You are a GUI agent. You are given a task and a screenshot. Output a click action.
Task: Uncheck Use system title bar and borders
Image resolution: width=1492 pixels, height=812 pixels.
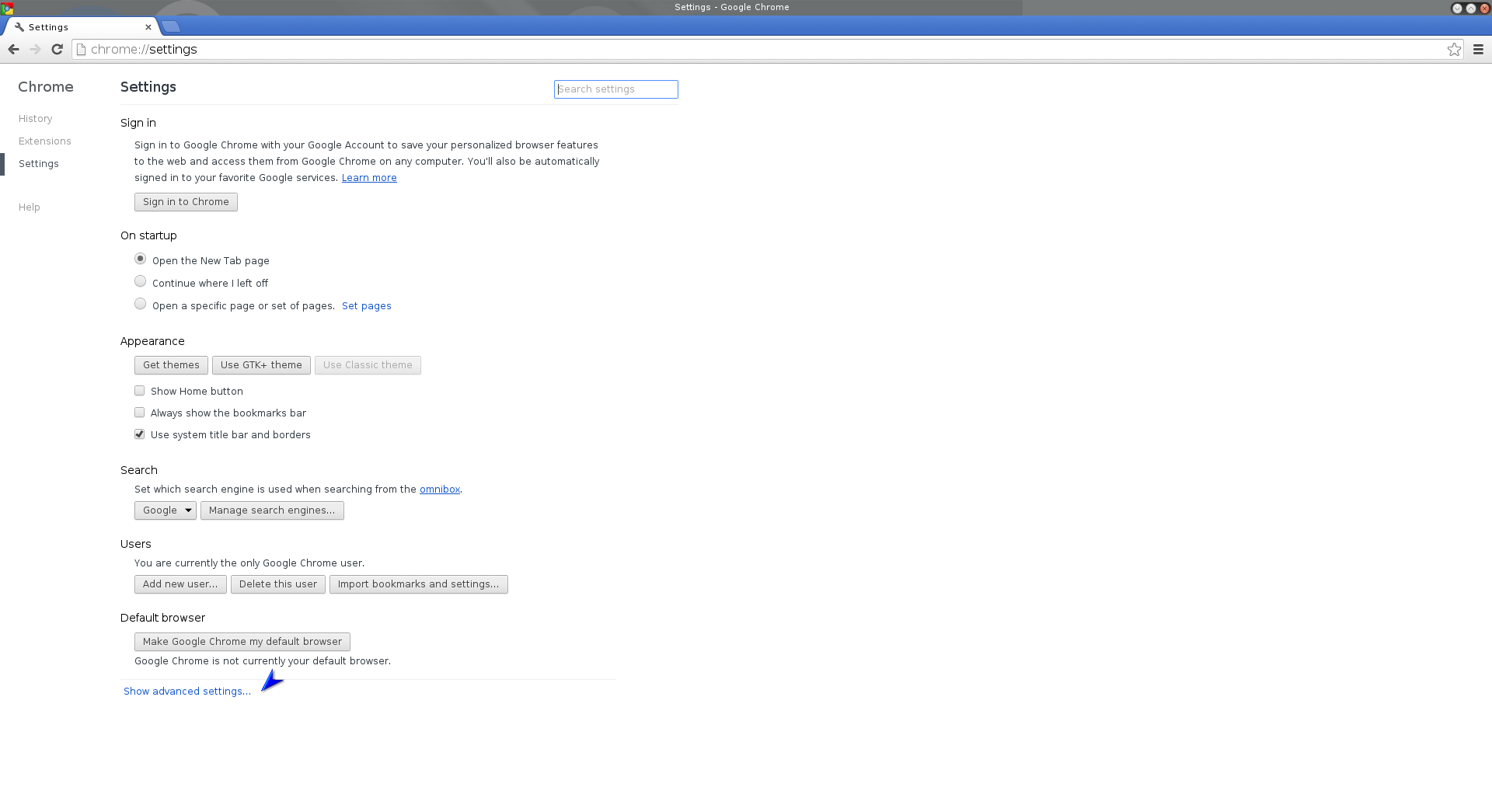[139, 434]
